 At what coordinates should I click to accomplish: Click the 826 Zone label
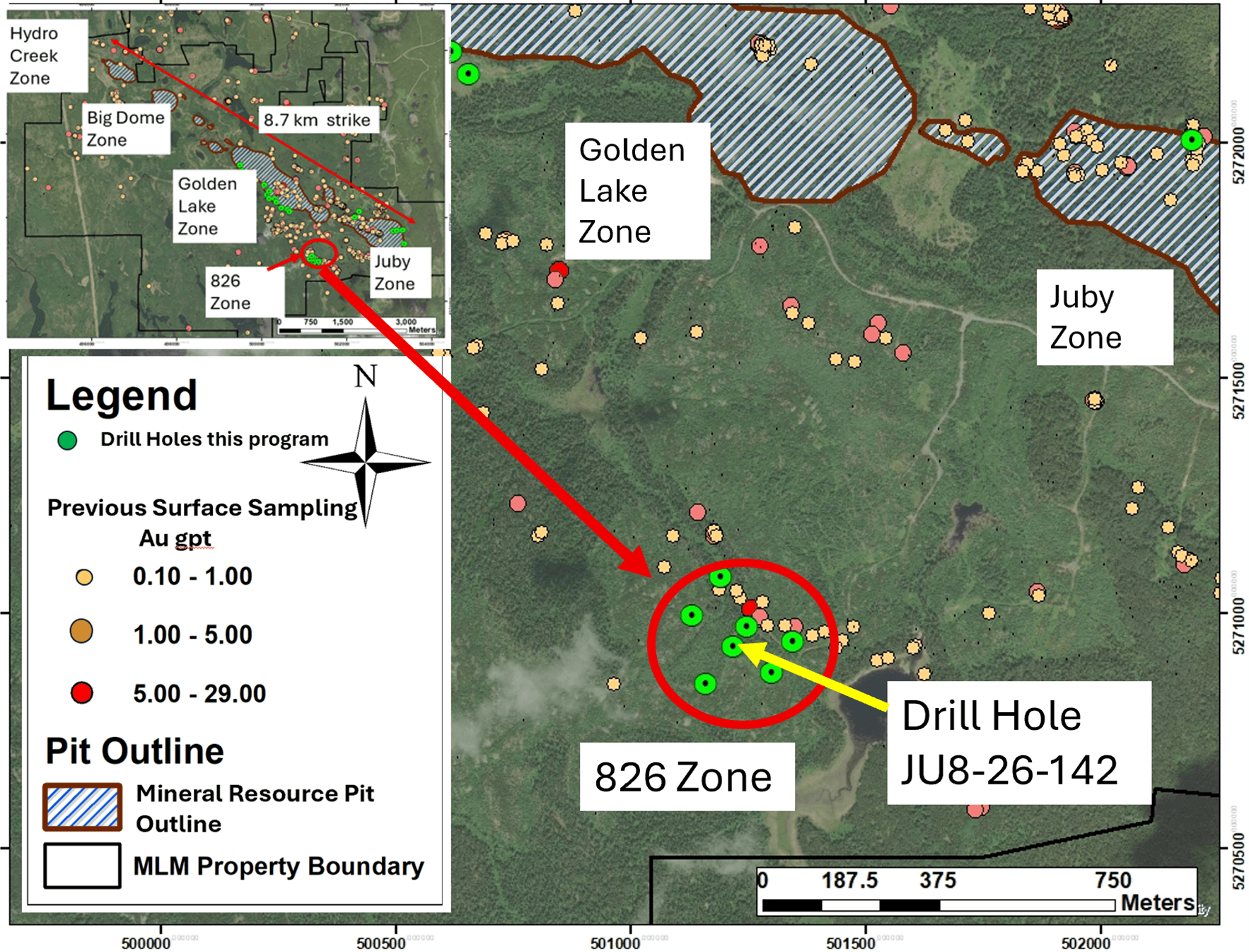coord(685,776)
